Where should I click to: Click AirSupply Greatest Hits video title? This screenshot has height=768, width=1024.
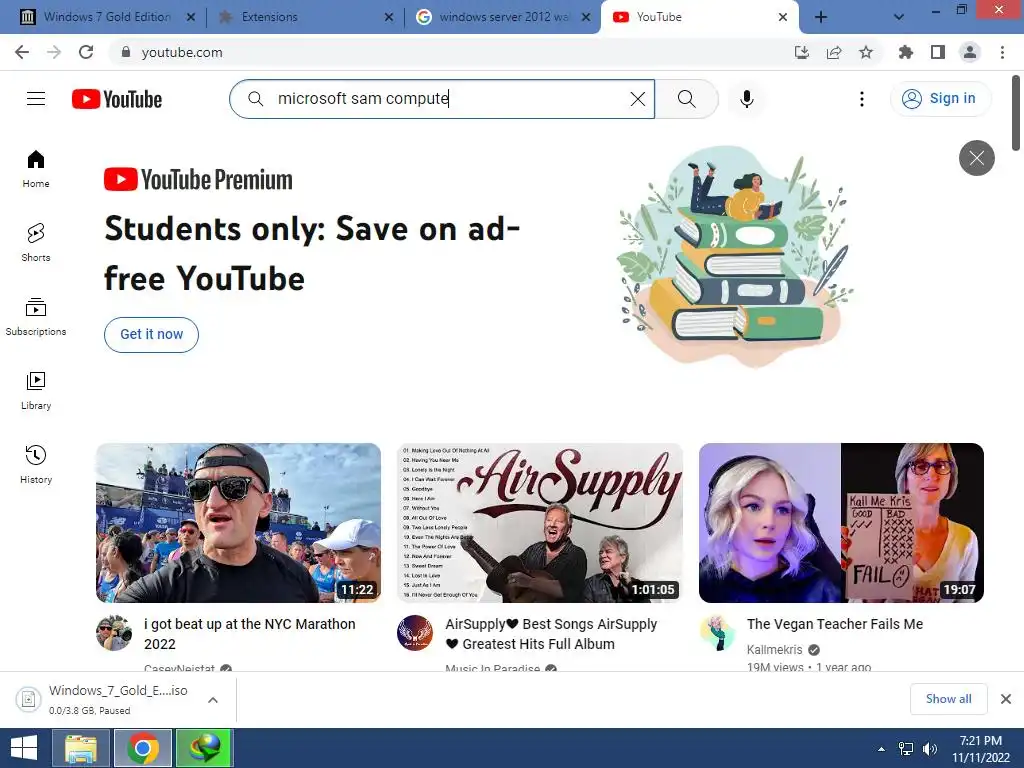[551, 633]
